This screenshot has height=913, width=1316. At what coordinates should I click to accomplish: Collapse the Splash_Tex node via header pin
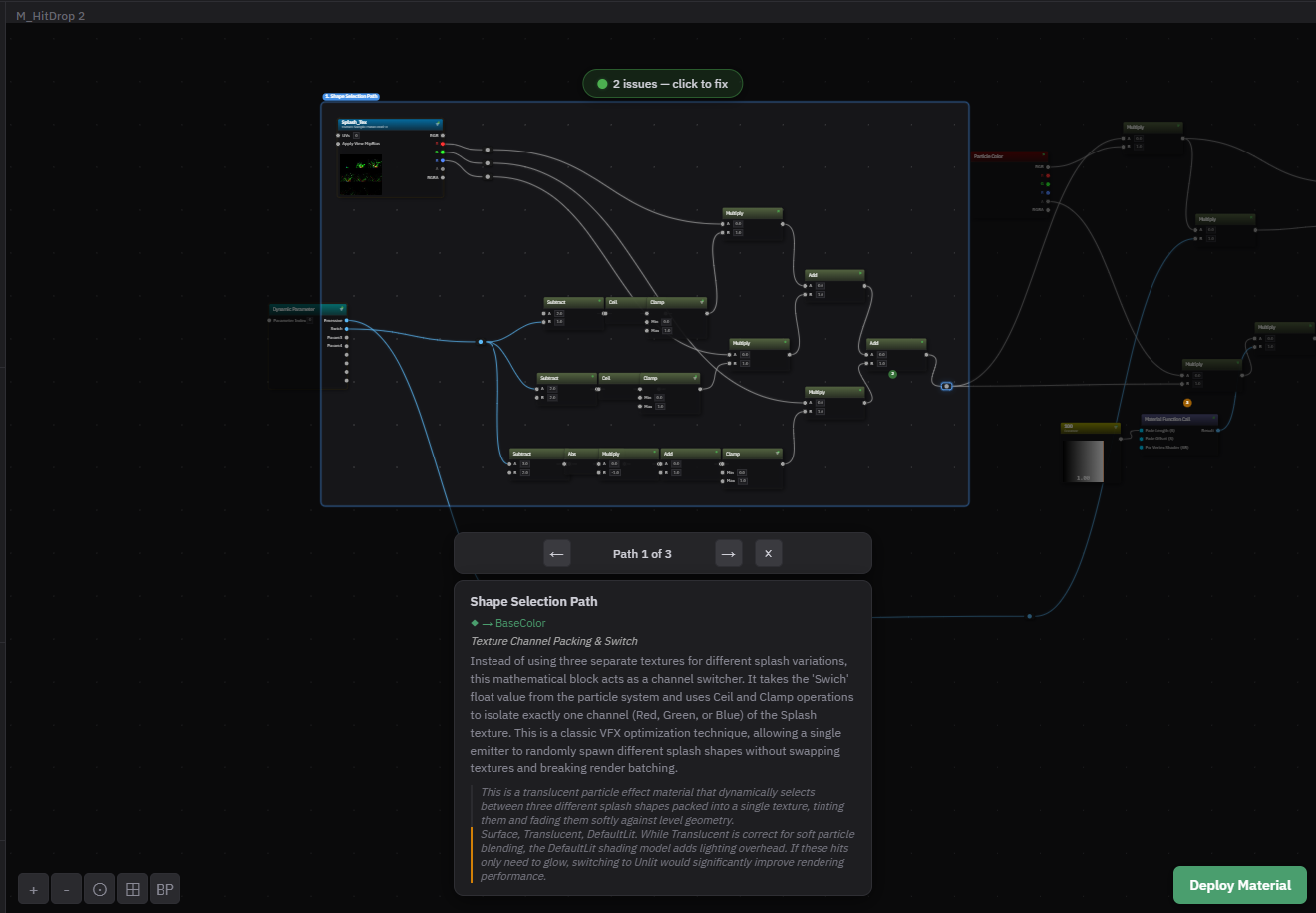point(438,124)
